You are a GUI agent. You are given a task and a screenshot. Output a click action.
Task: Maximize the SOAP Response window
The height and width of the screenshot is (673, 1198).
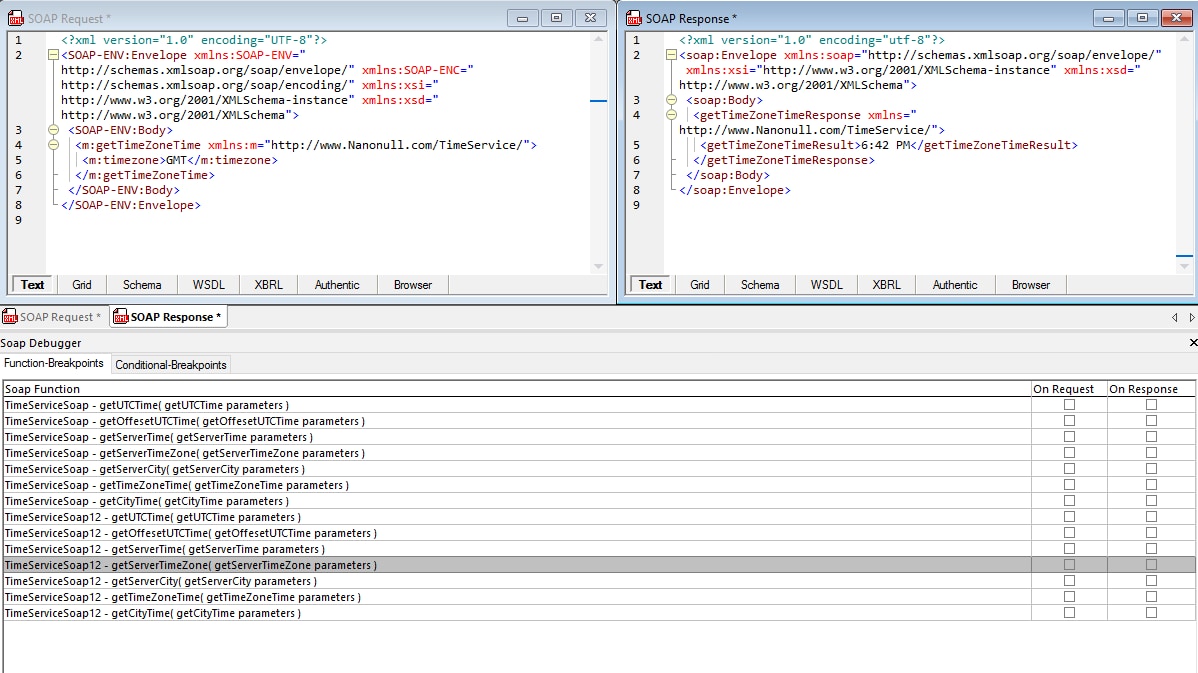click(1143, 18)
